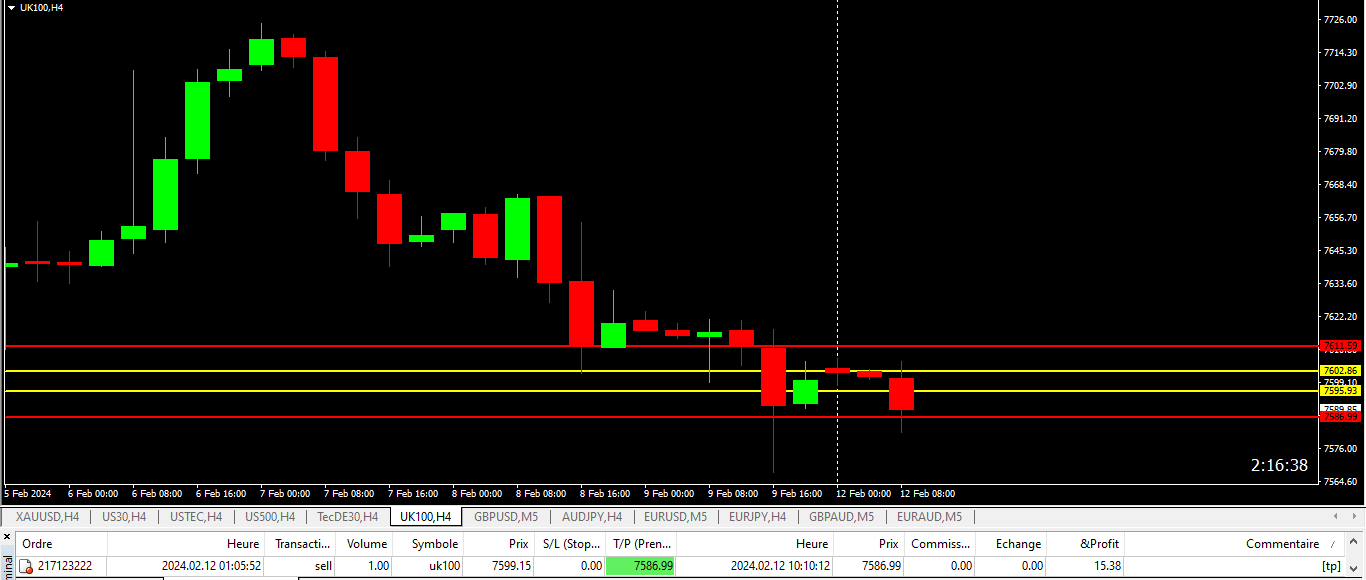Switch to the XAUUSD,H4 chart tab

(47, 517)
